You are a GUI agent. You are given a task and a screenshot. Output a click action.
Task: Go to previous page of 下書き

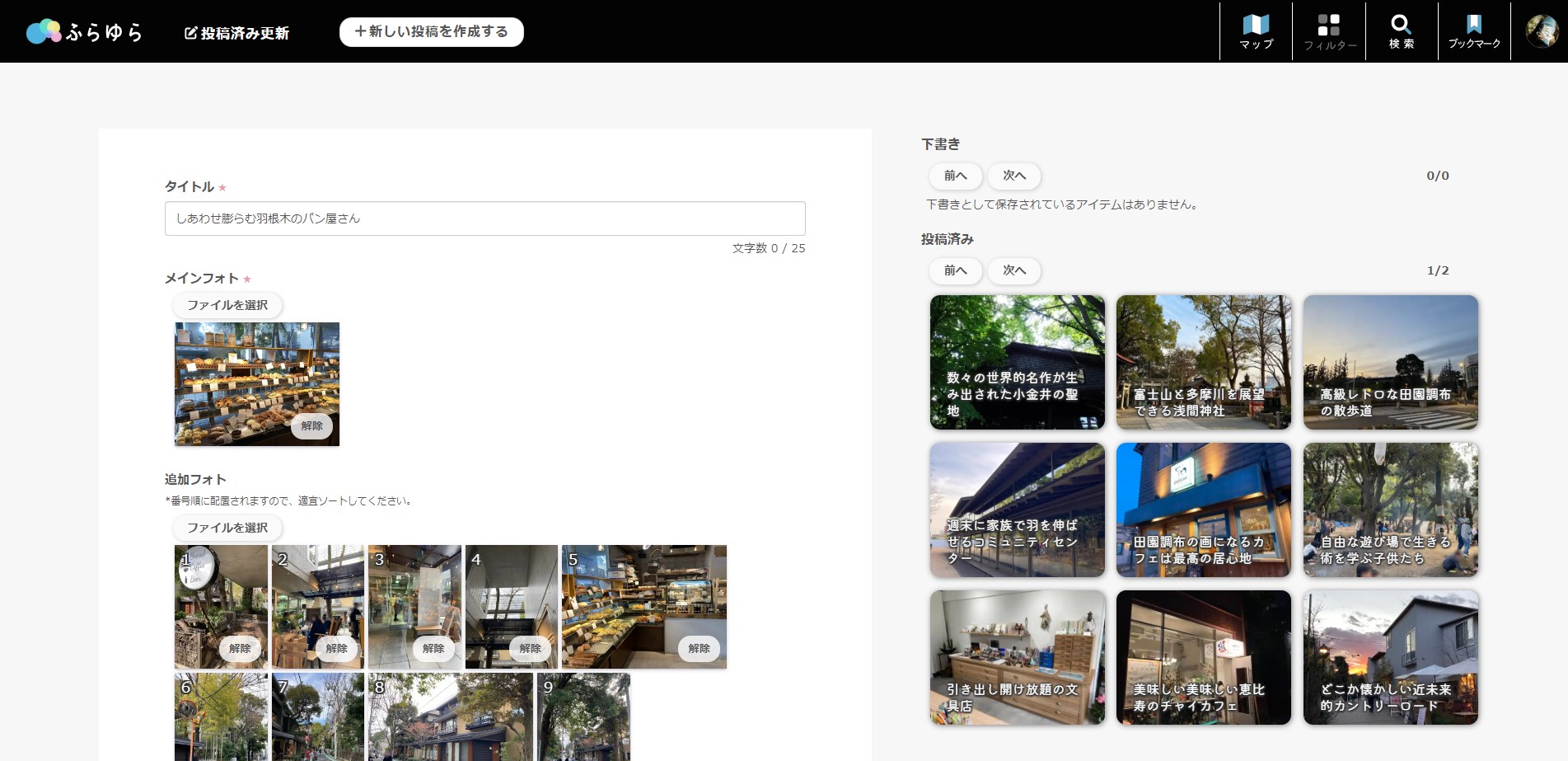point(956,176)
